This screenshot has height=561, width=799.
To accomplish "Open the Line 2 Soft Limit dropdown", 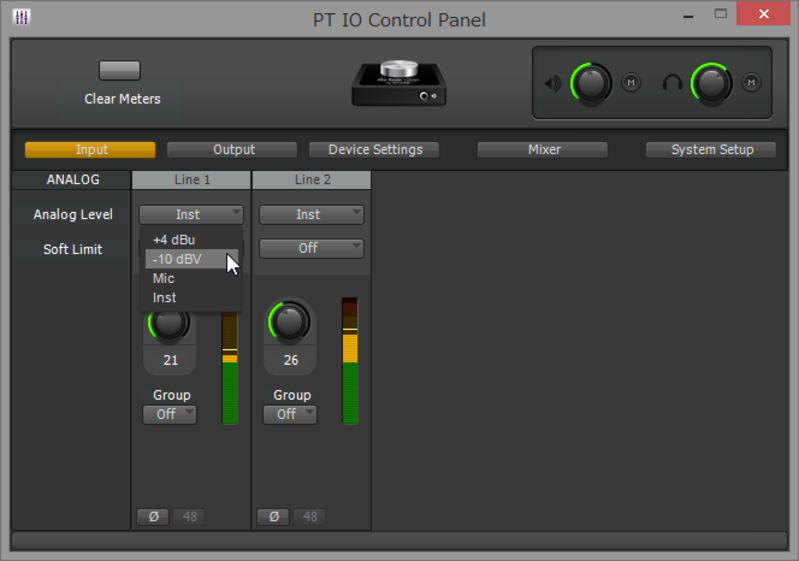I will click(x=311, y=248).
